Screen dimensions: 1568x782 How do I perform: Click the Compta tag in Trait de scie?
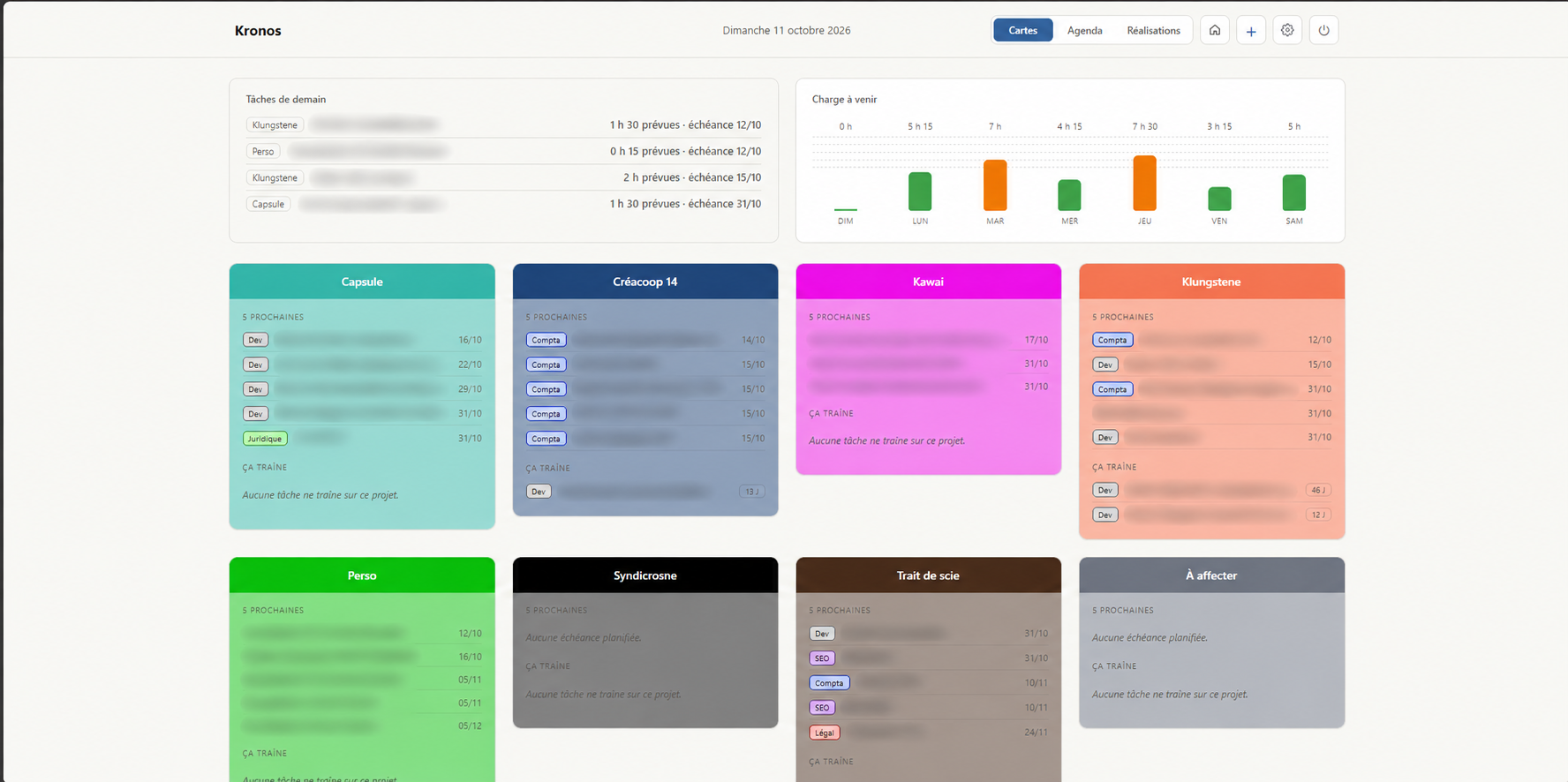[829, 683]
